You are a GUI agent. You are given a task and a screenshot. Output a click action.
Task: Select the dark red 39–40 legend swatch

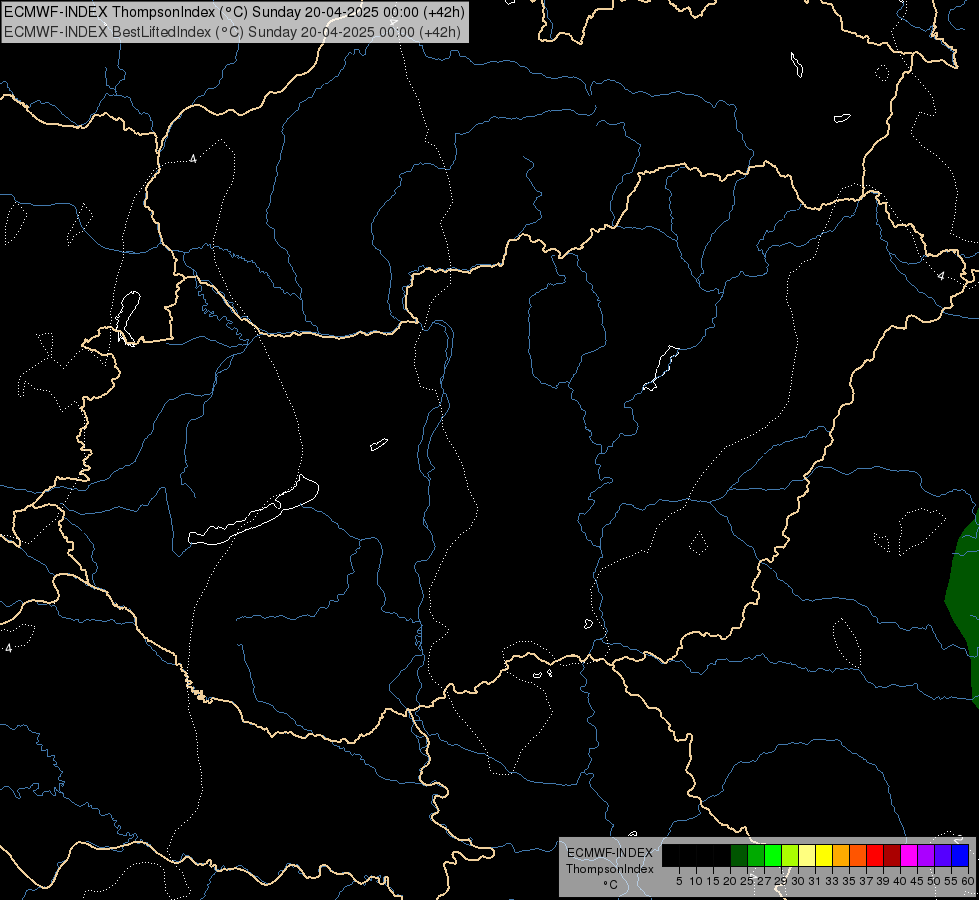tap(892, 856)
